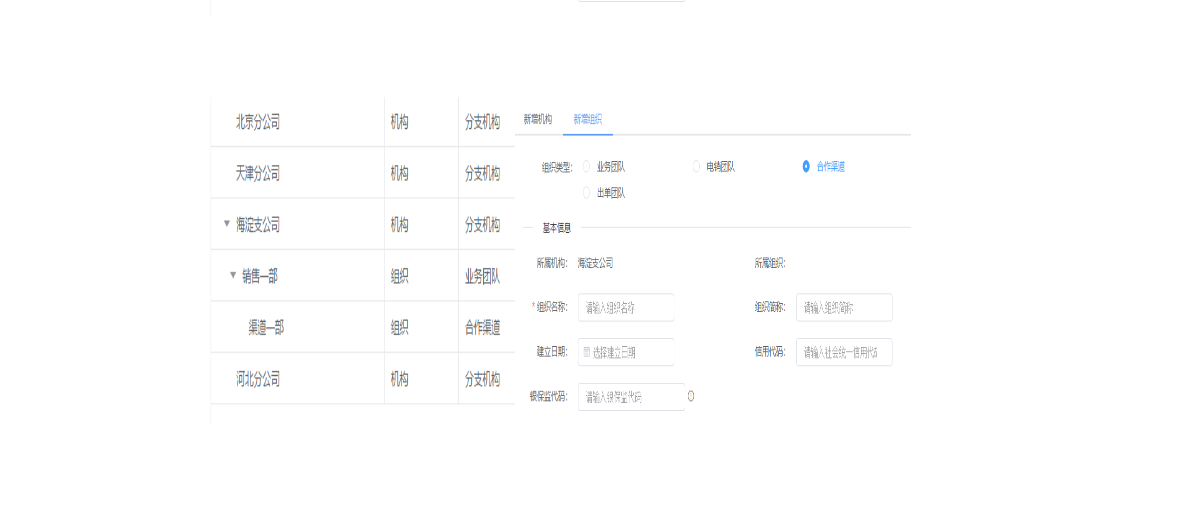Click the 基本信息 section heading
1200x522 pixels.
pyautogui.click(x=557, y=227)
